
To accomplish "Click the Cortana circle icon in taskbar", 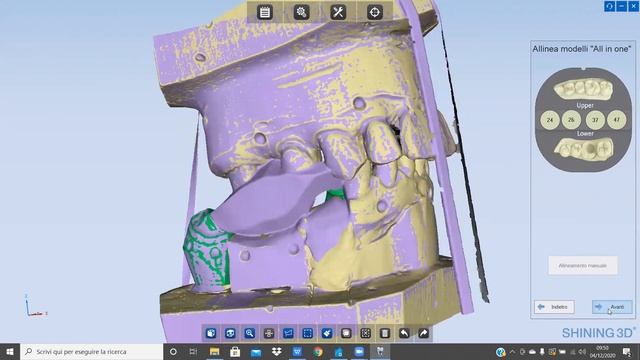I will pos(173,351).
